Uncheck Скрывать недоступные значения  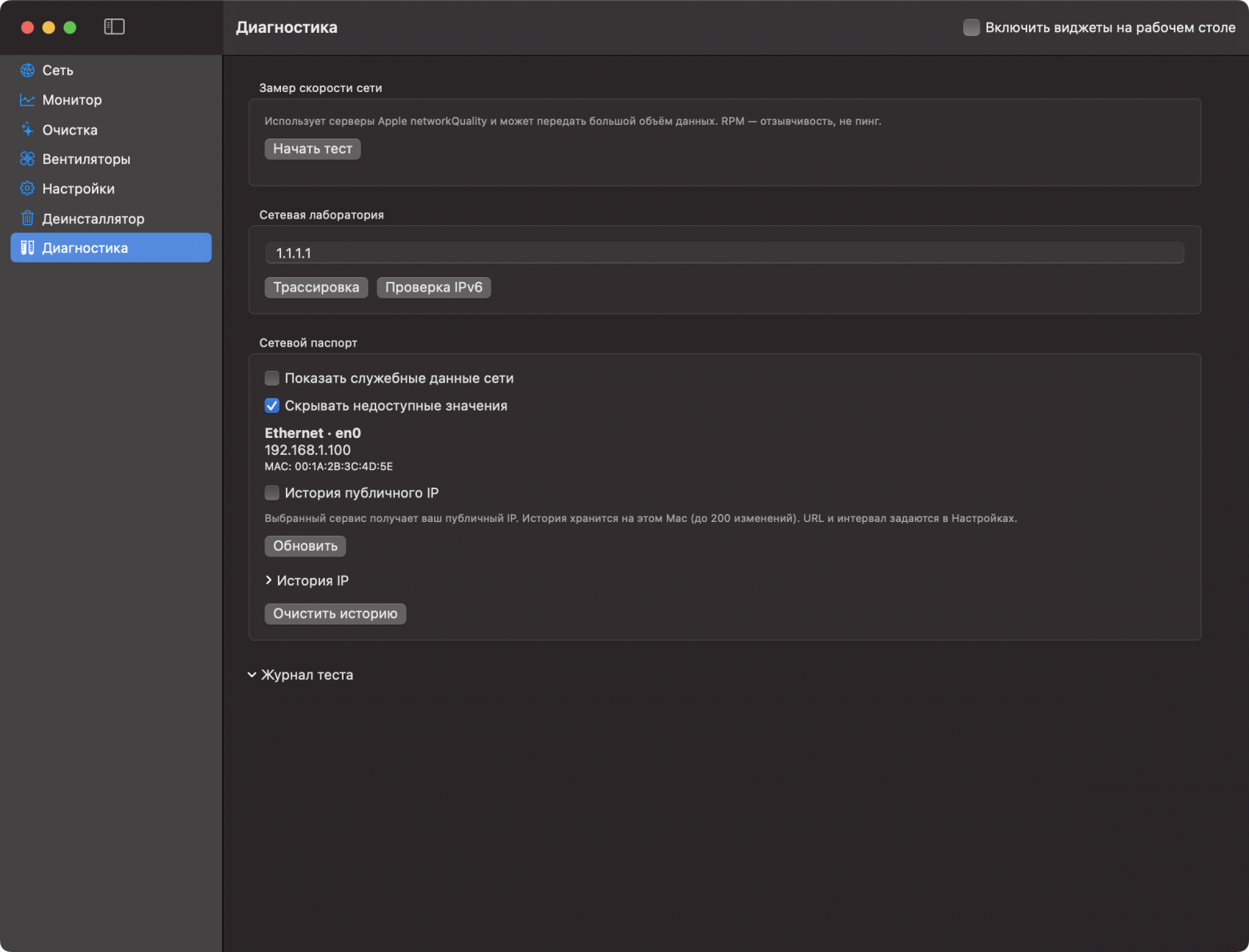[272, 406]
